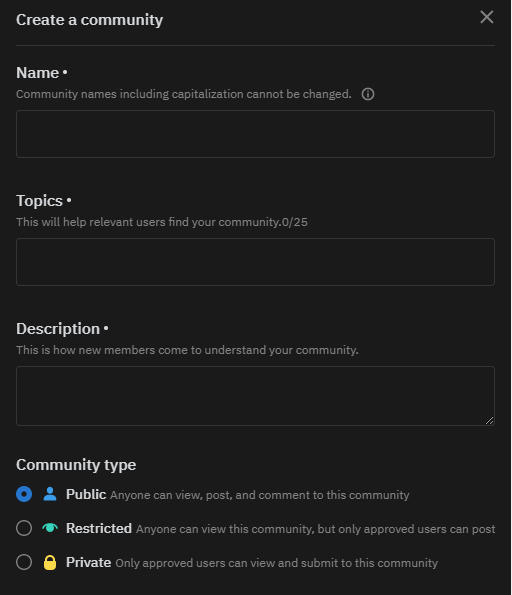Click the yellow lock icon for Private
Viewport: 512px width, 595px height.
pos(50,562)
